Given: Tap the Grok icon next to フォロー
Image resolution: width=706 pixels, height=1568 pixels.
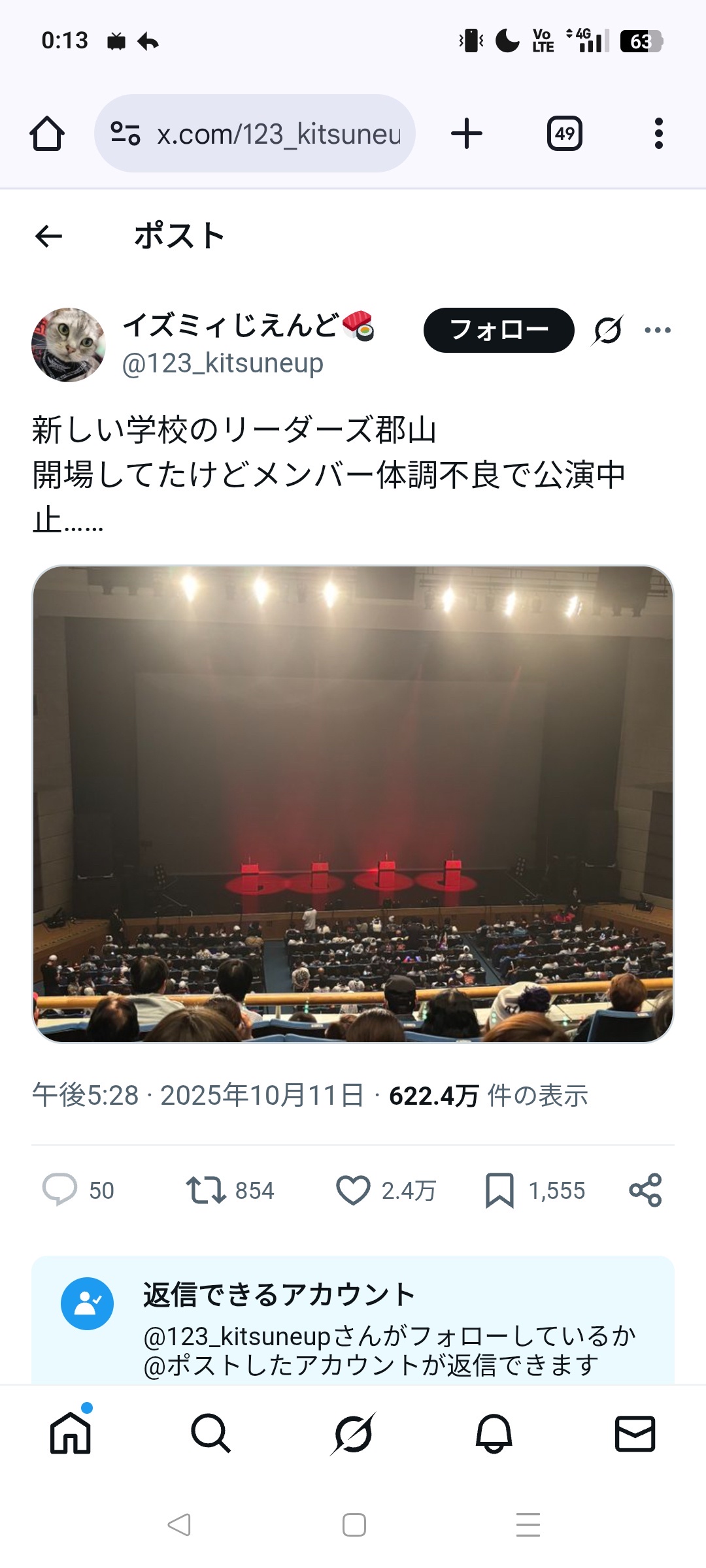Looking at the screenshot, I should (608, 330).
